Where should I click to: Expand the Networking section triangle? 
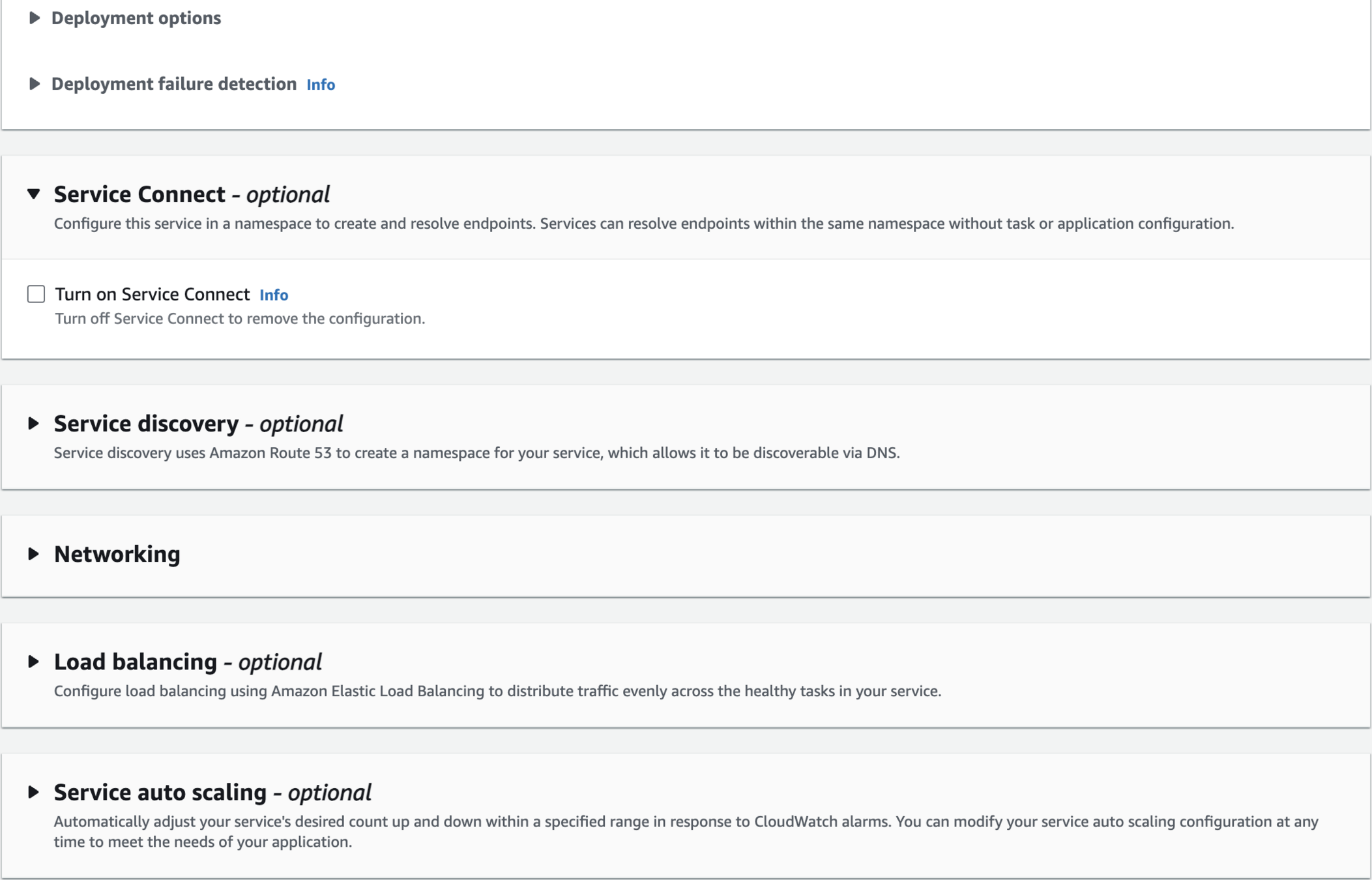(34, 554)
